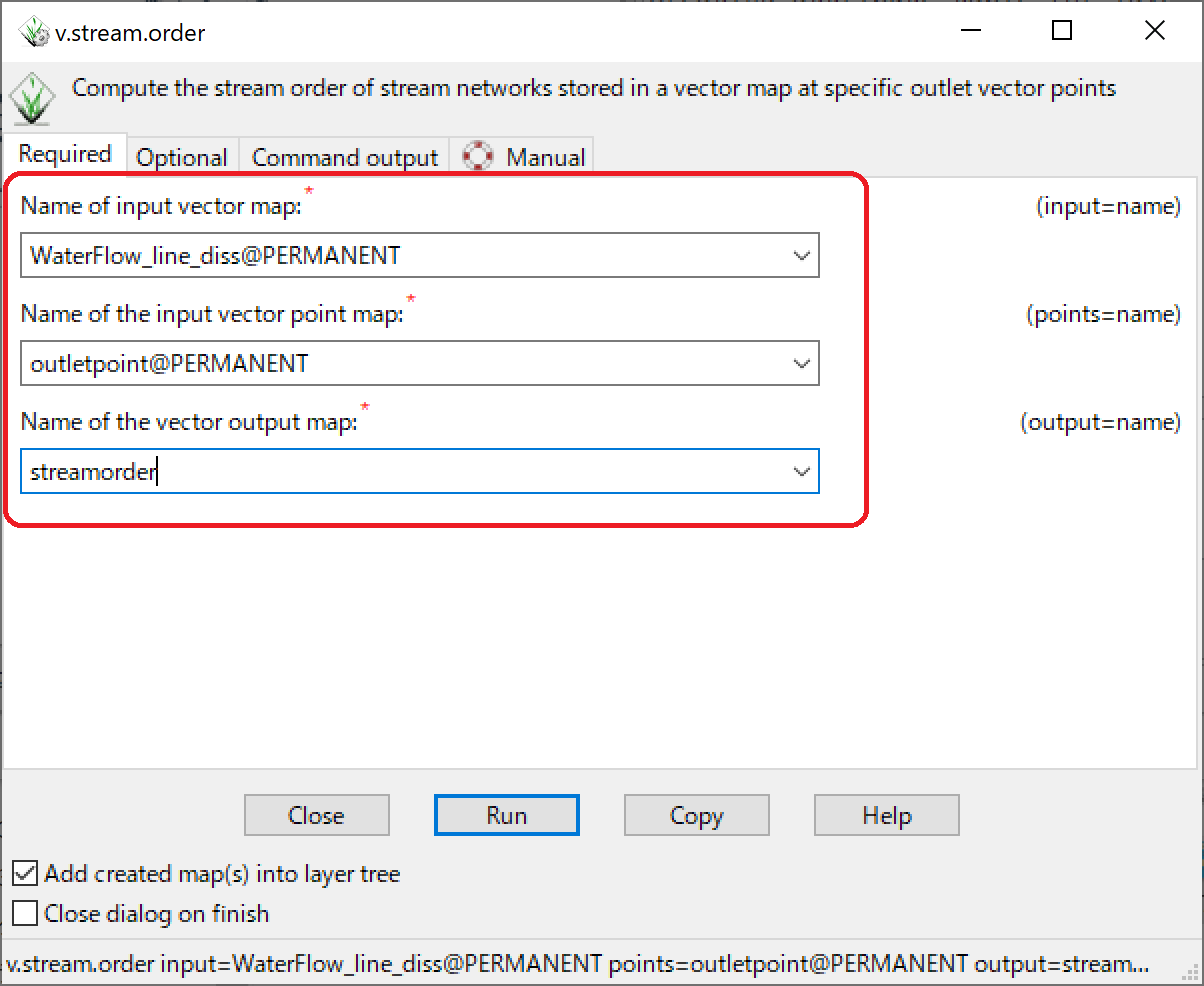Click the "(output=name)" parameter hint
Viewport: 1204px width, 986px height.
[1101, 423]
